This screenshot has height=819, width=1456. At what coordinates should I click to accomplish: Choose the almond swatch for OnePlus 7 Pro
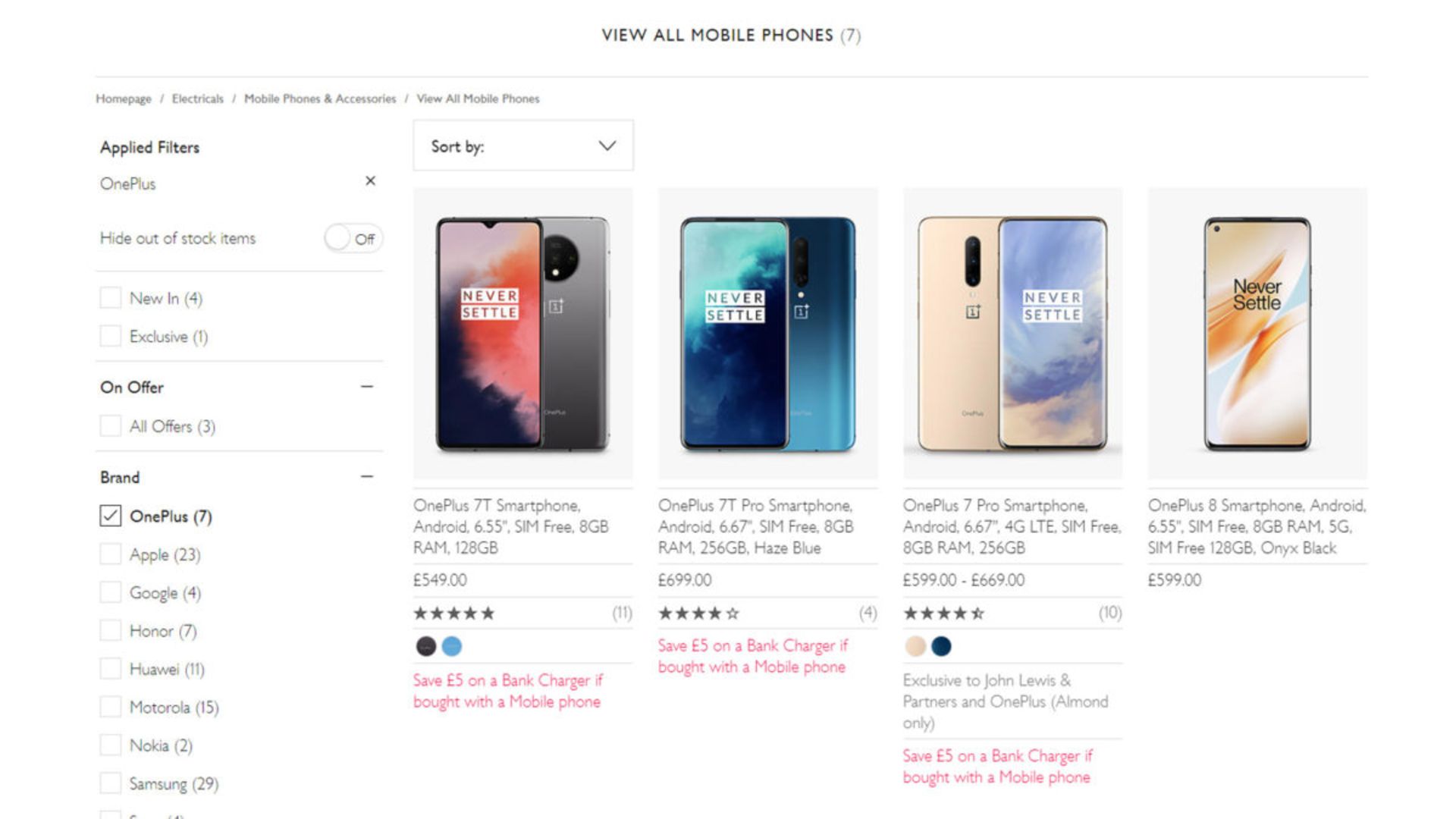[916, 646]
